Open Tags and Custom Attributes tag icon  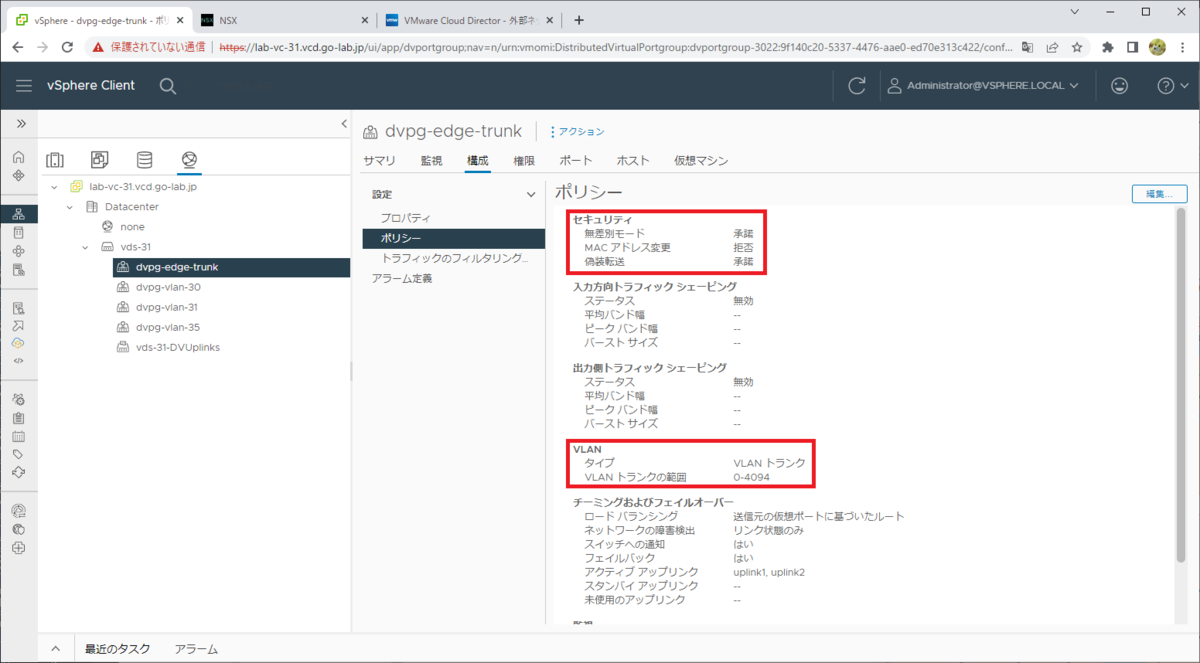(x=19, y=454)
